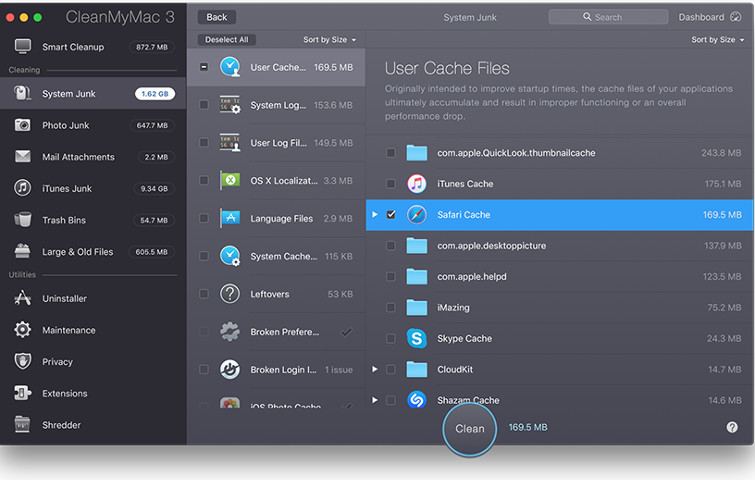Open the category list Sort by Size dropdown
Screen dimensions: 755x480
(x=330, y=39)
